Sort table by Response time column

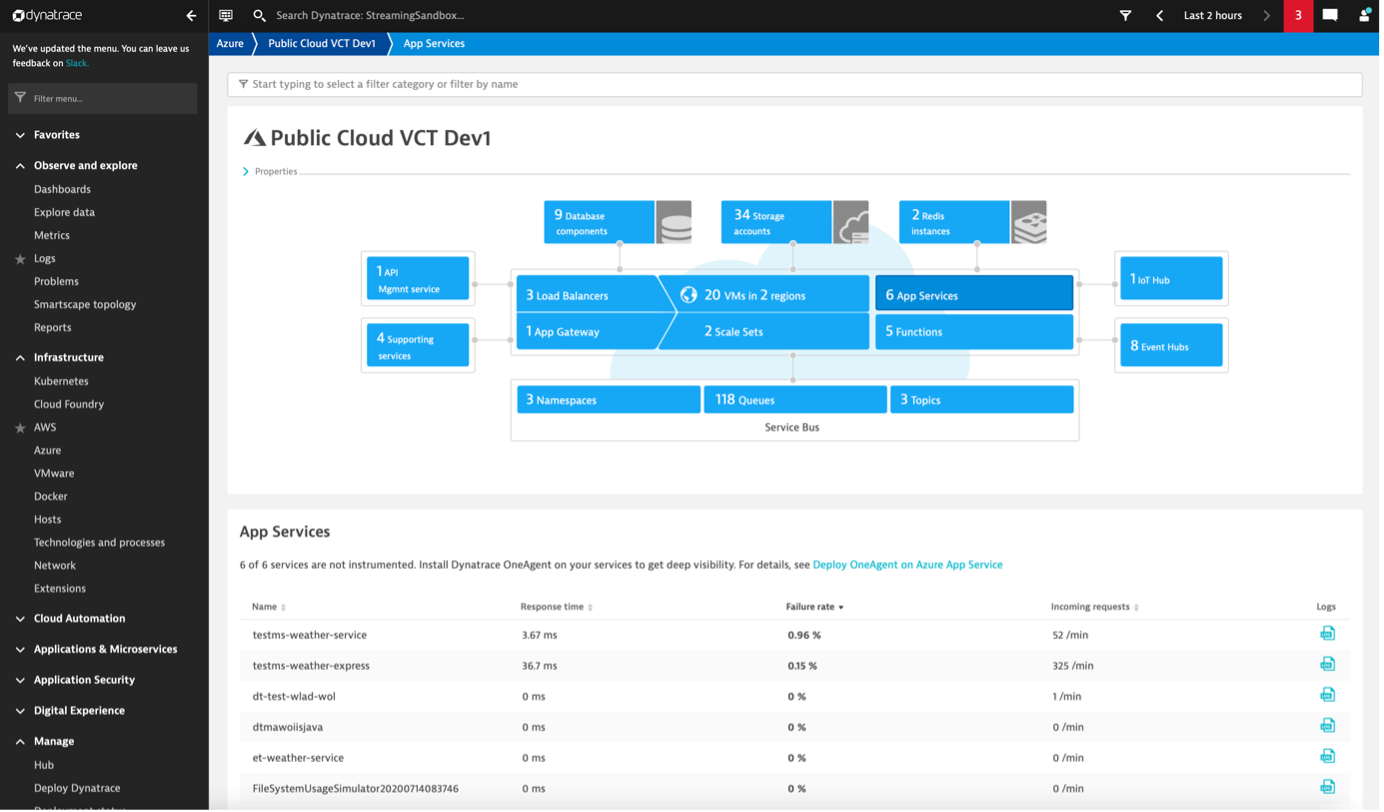(x=556, y=607)
